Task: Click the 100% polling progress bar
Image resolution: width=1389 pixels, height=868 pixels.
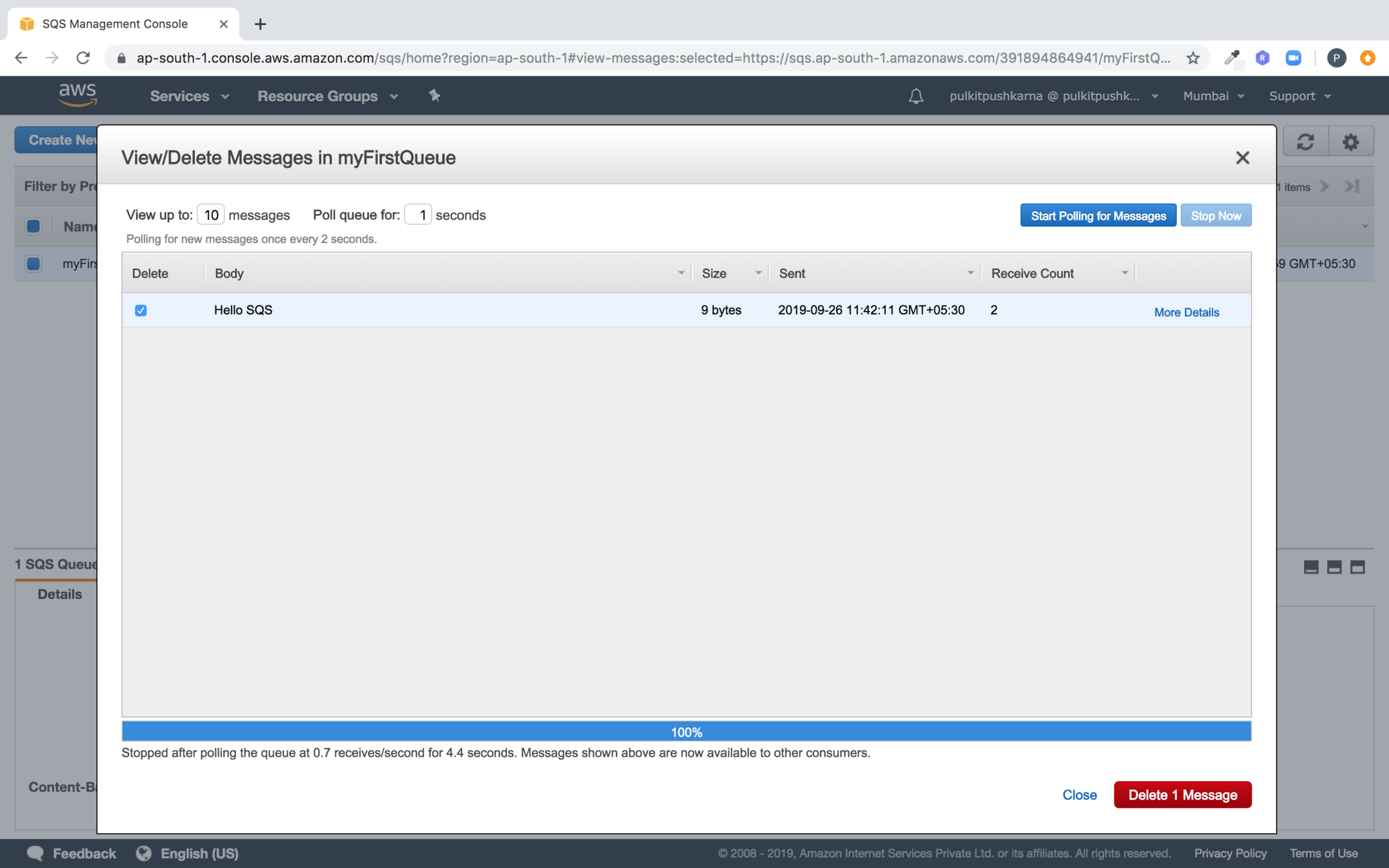Action: [x=686, y=732]
